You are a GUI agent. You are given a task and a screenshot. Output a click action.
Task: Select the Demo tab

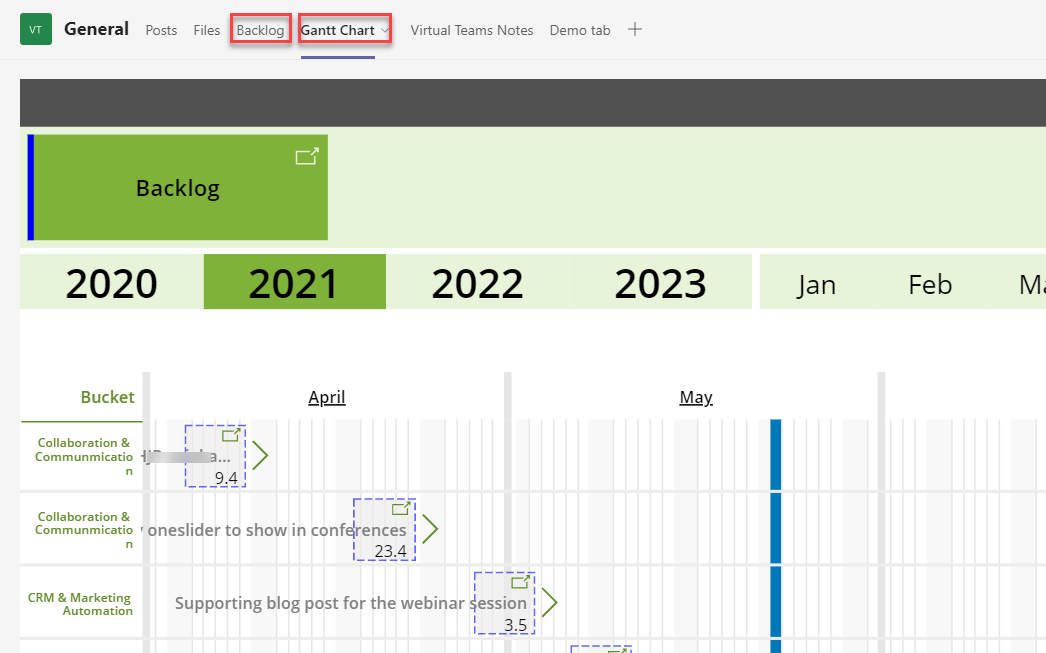click(x=580, y=31)
